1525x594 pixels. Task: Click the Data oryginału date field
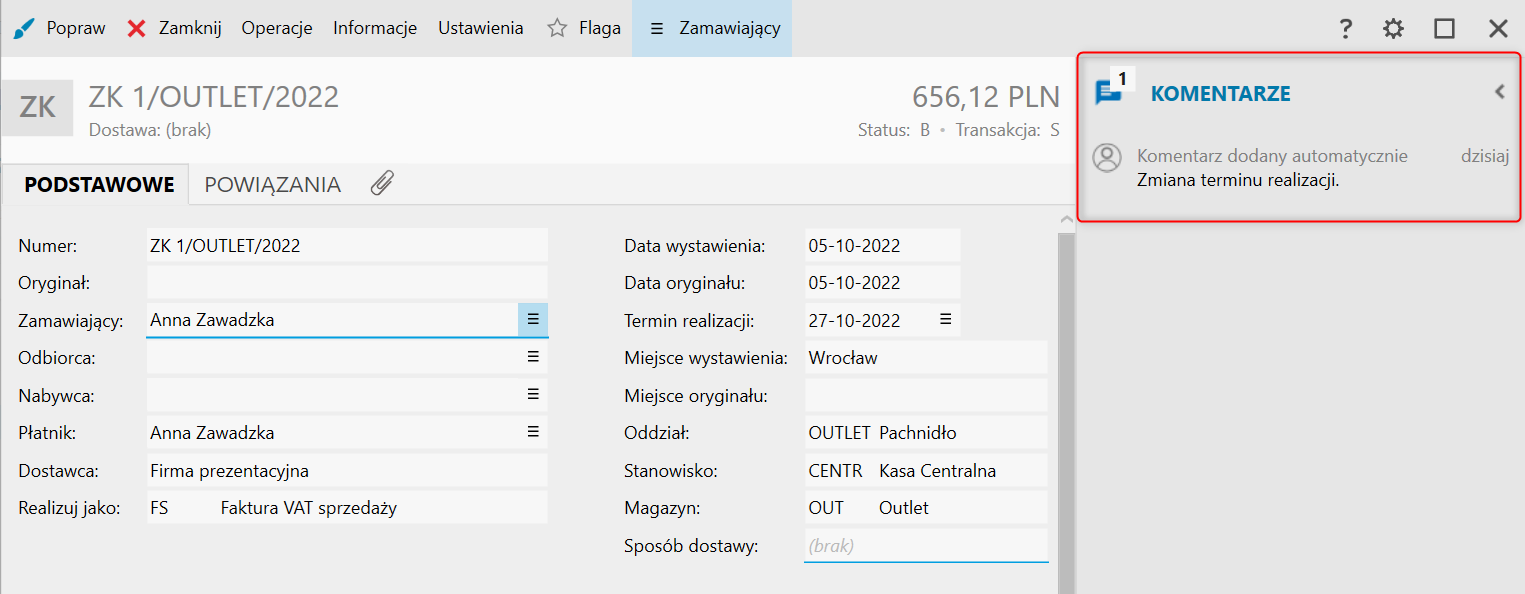[882, 282]
